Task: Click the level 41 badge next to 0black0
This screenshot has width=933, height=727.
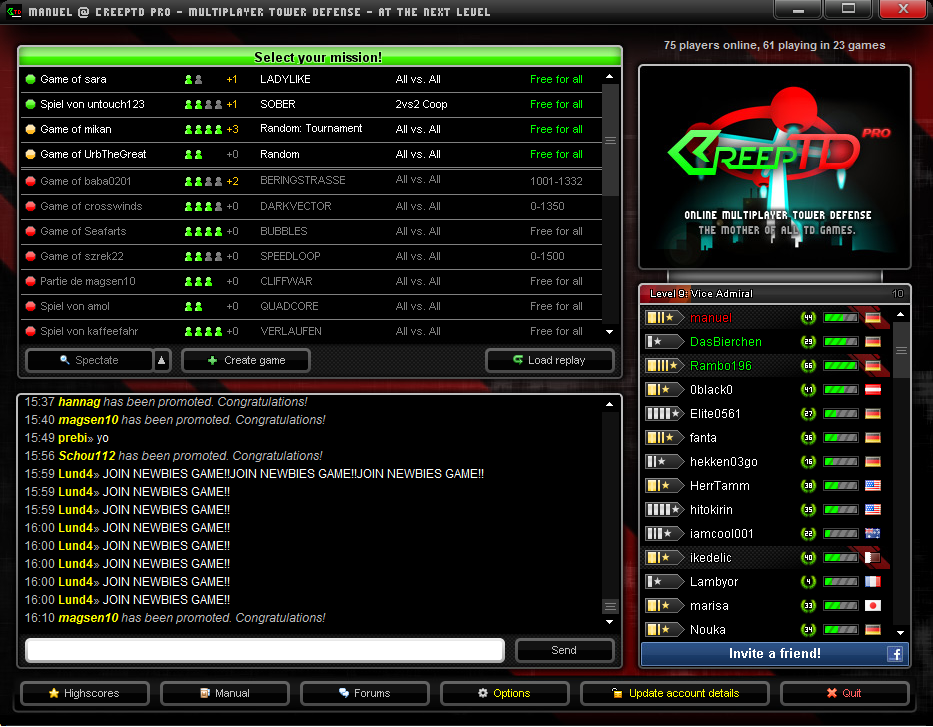Action: click(808, 390)
